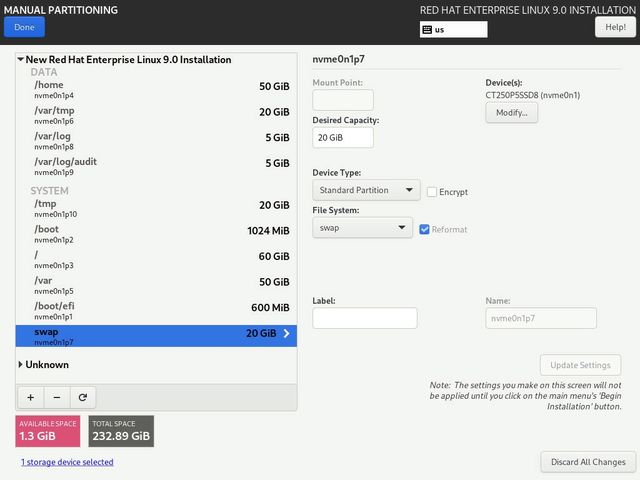Image resolution: width=640 pixels, height=480 pixels.
Task: Click the Total Space 232.89 GiB box
Action: pyautogui.click(x=121, y=431)
